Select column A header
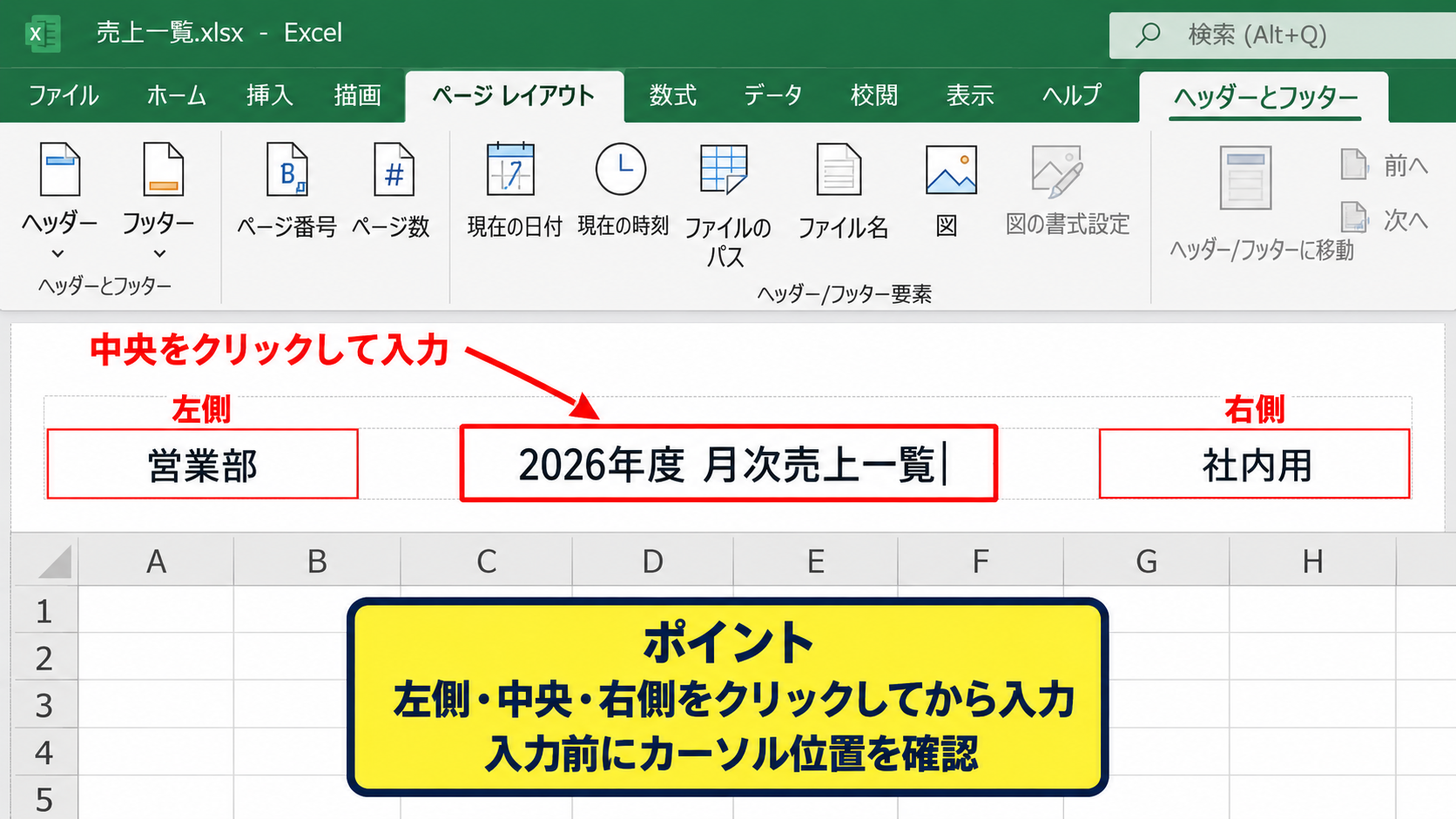 (156, 561)
